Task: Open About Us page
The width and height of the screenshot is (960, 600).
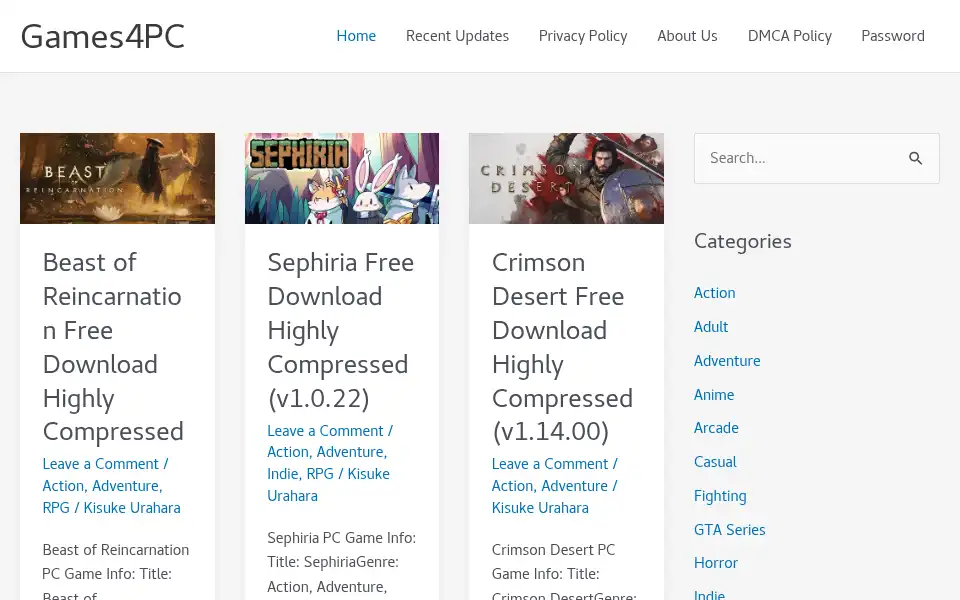Action: [x=688, y=36]
